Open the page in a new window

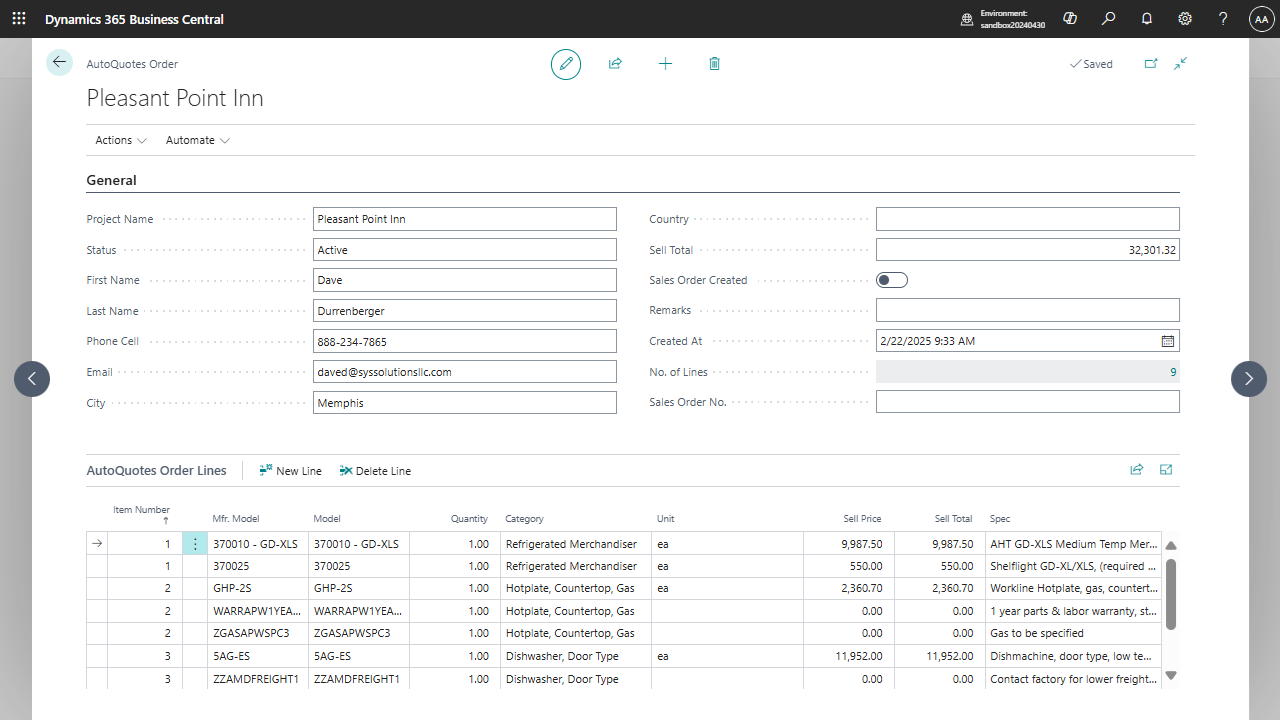point(1151,64)
